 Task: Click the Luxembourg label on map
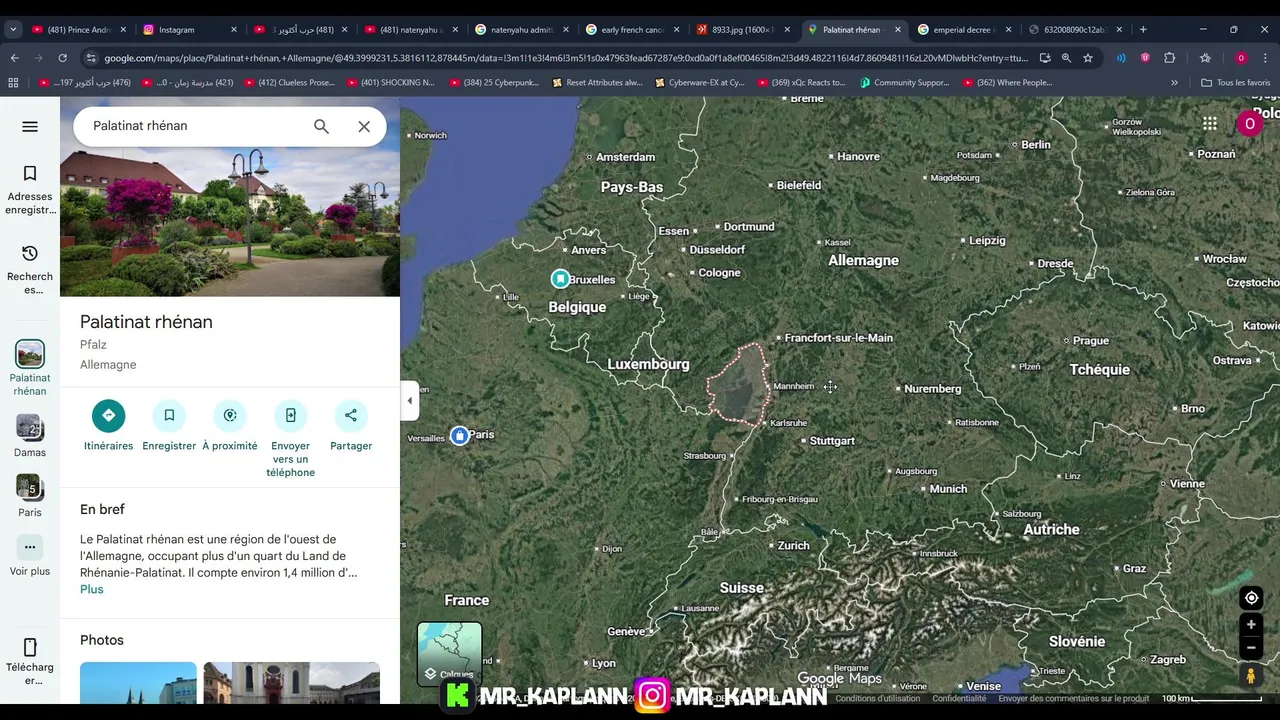pyautogui.click(x=648, y=364)
